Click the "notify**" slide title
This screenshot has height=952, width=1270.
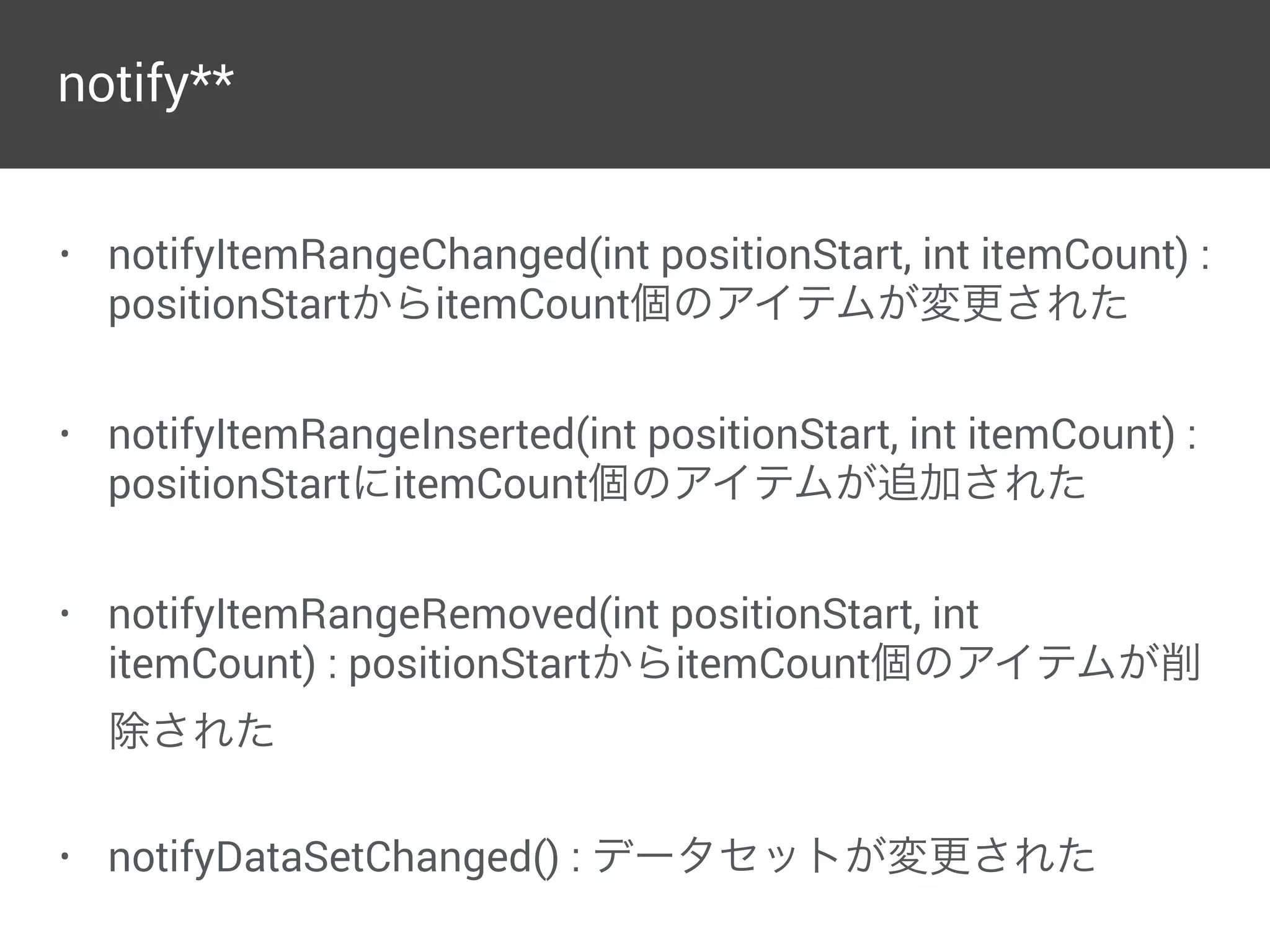pos(146,85)
